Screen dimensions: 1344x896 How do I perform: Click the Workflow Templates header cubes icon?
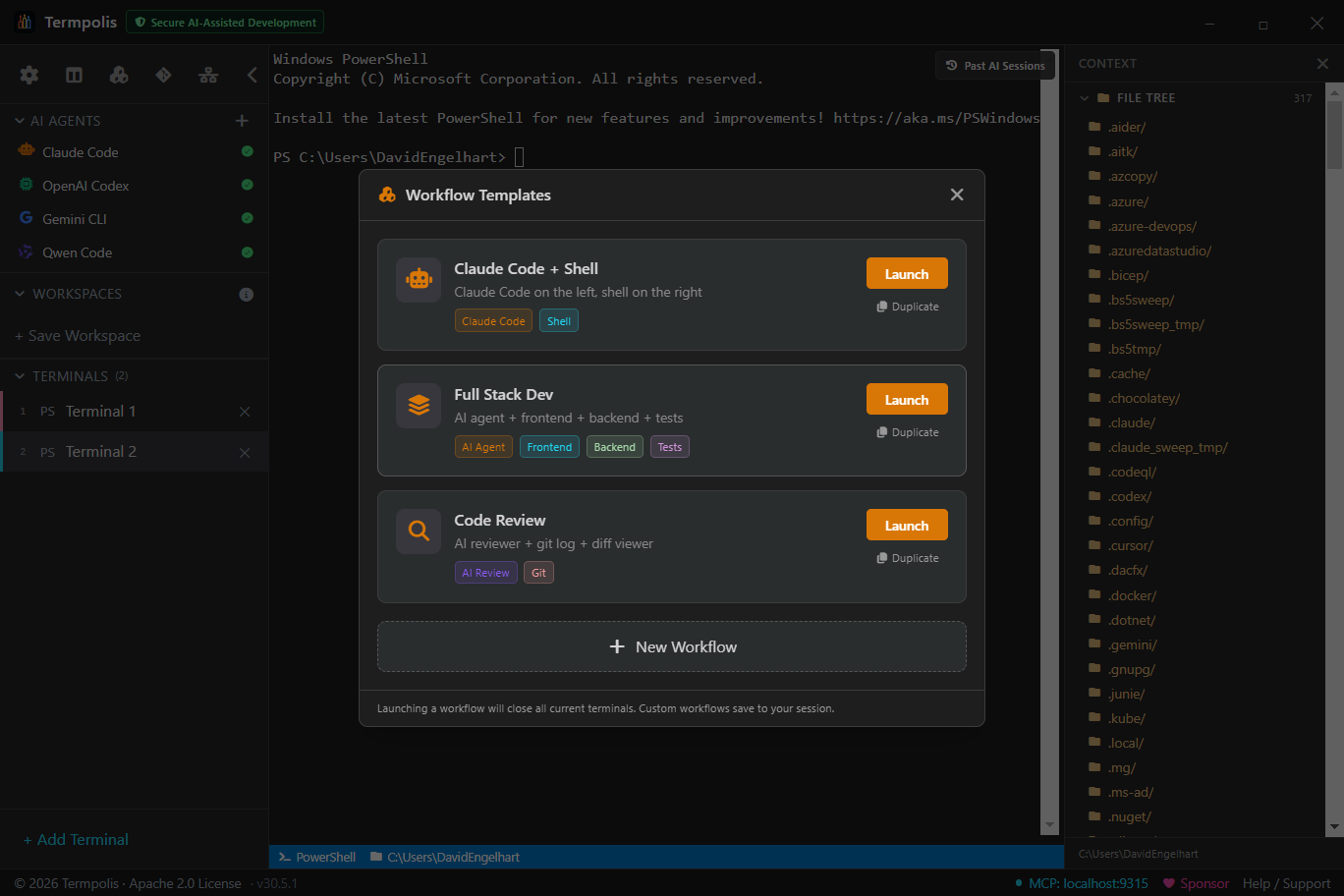(388, 195)
